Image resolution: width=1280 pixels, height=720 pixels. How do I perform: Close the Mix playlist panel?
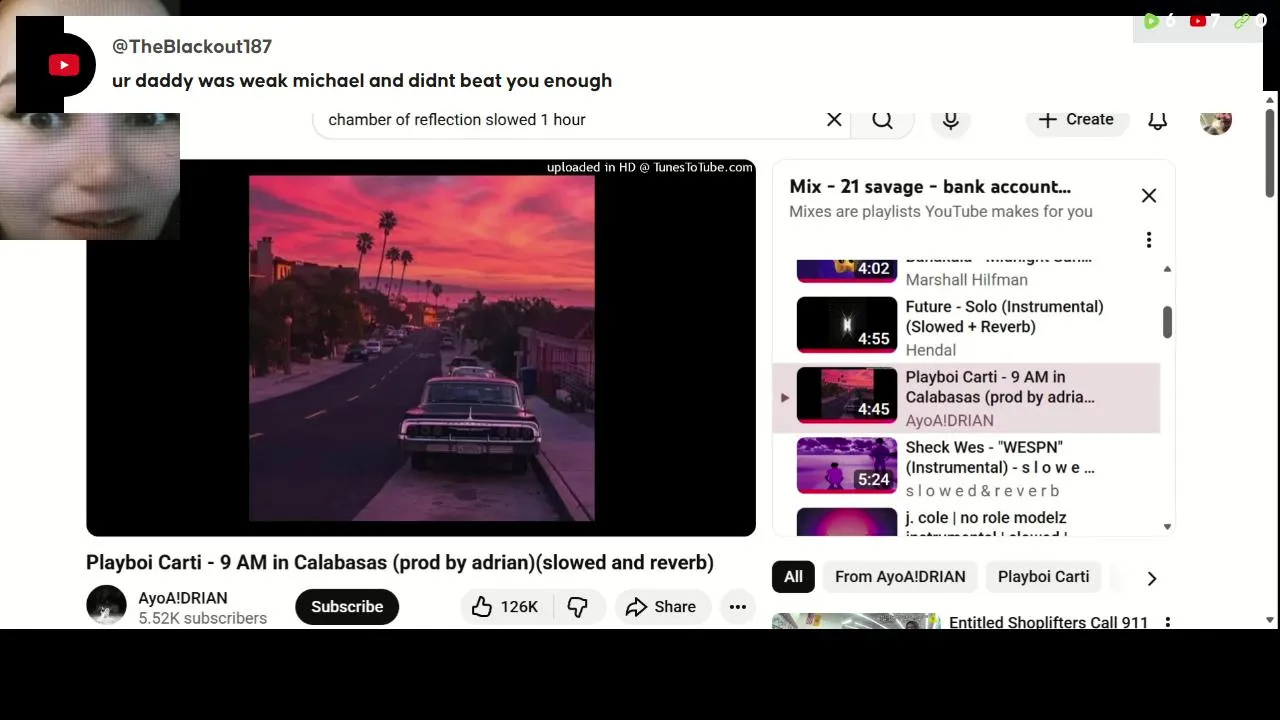[x=1149, y=196]
